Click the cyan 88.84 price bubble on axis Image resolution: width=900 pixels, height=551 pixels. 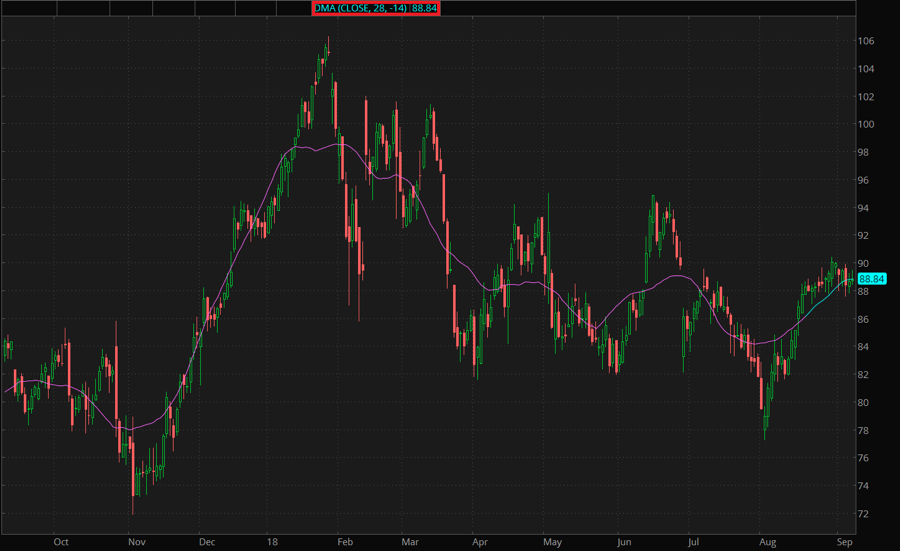coord(872,279)
